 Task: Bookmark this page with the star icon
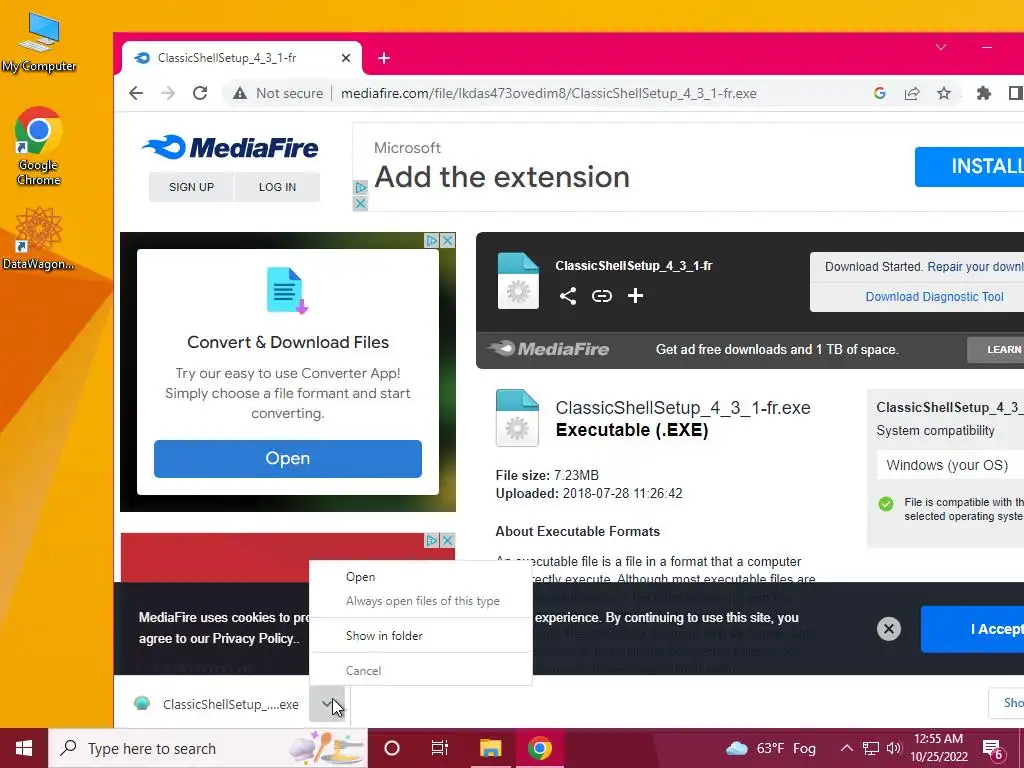click(944, 93)
